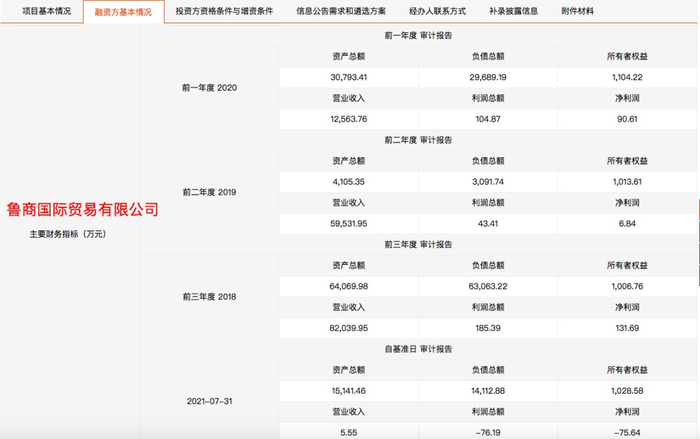Click 净利润 header in 2018 section
Viewport: 700px width, 439px height.
coord(627,307)
